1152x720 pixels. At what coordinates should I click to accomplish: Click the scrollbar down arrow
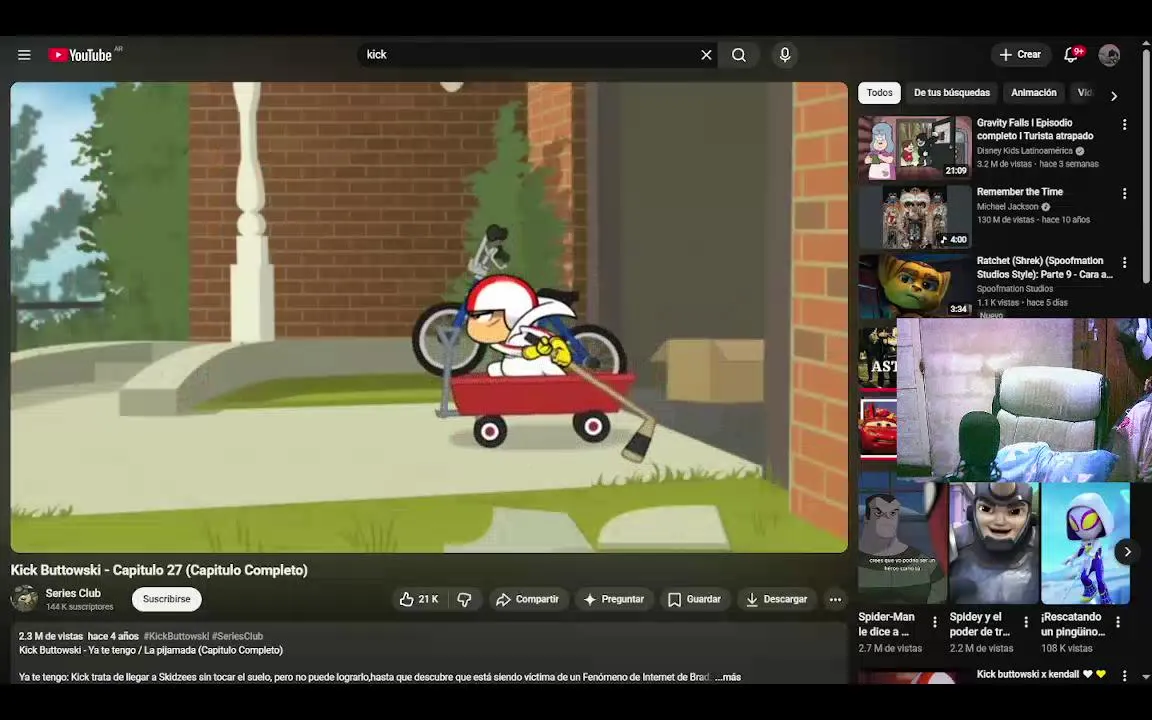[1146, 677]
